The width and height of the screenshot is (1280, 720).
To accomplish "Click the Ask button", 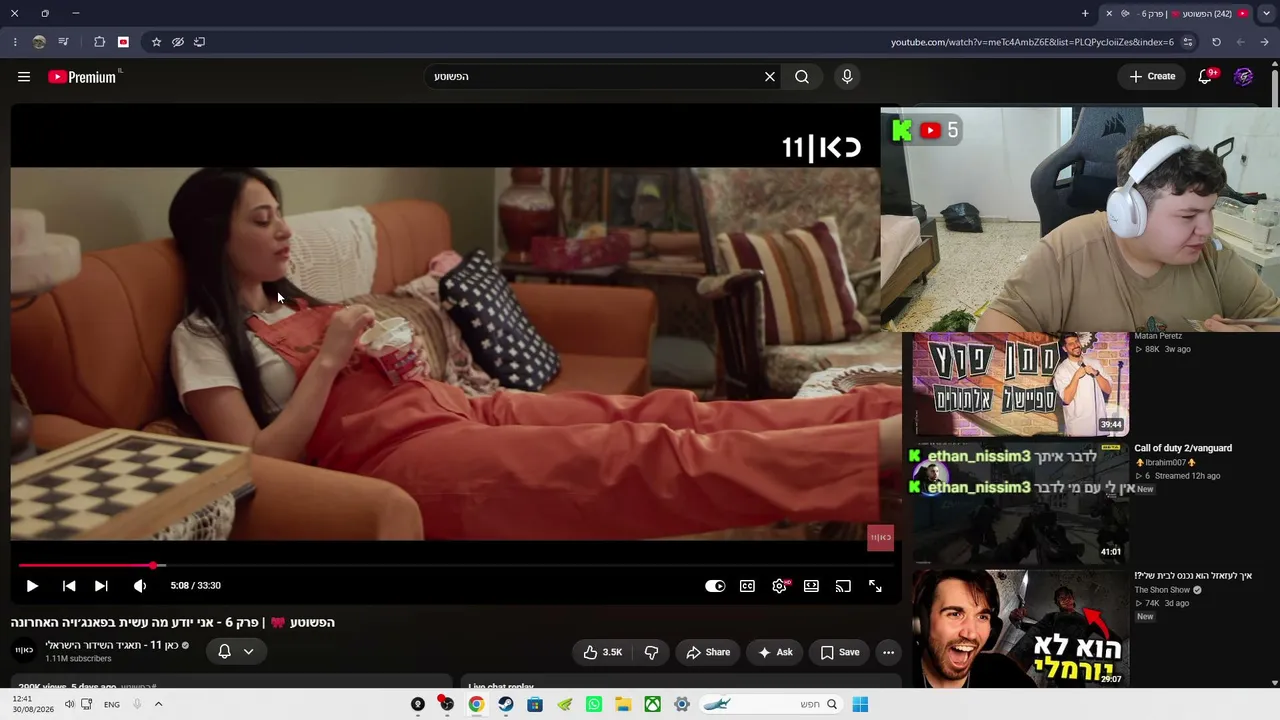I will (775, 652).
